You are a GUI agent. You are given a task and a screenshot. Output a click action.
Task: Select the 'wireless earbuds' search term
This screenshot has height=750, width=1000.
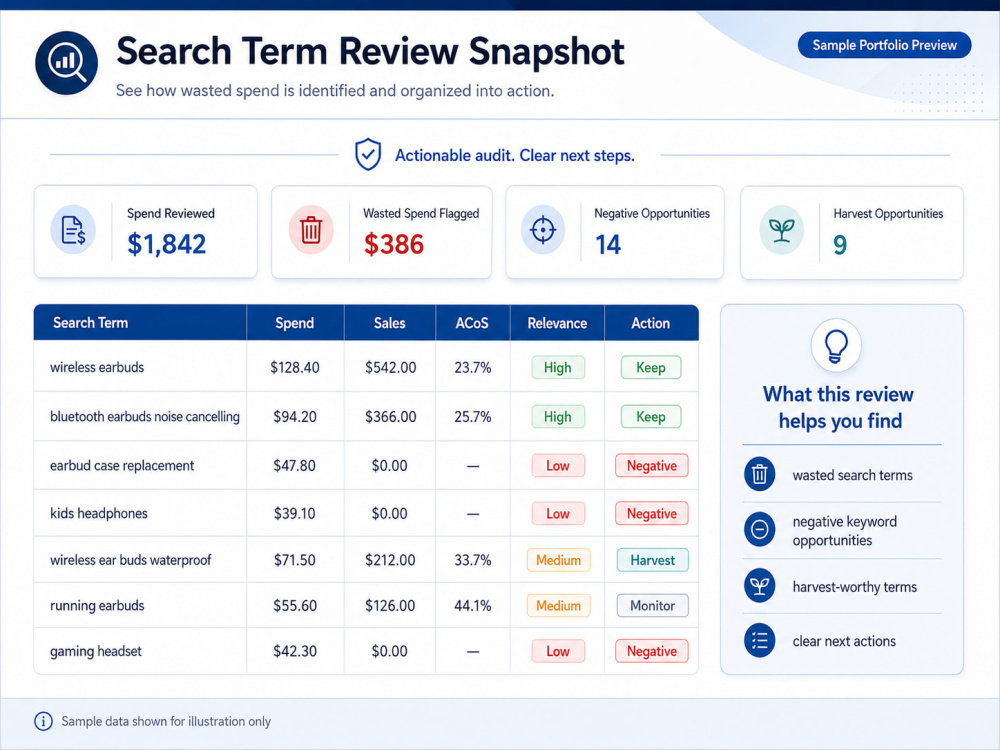(97, 367)
